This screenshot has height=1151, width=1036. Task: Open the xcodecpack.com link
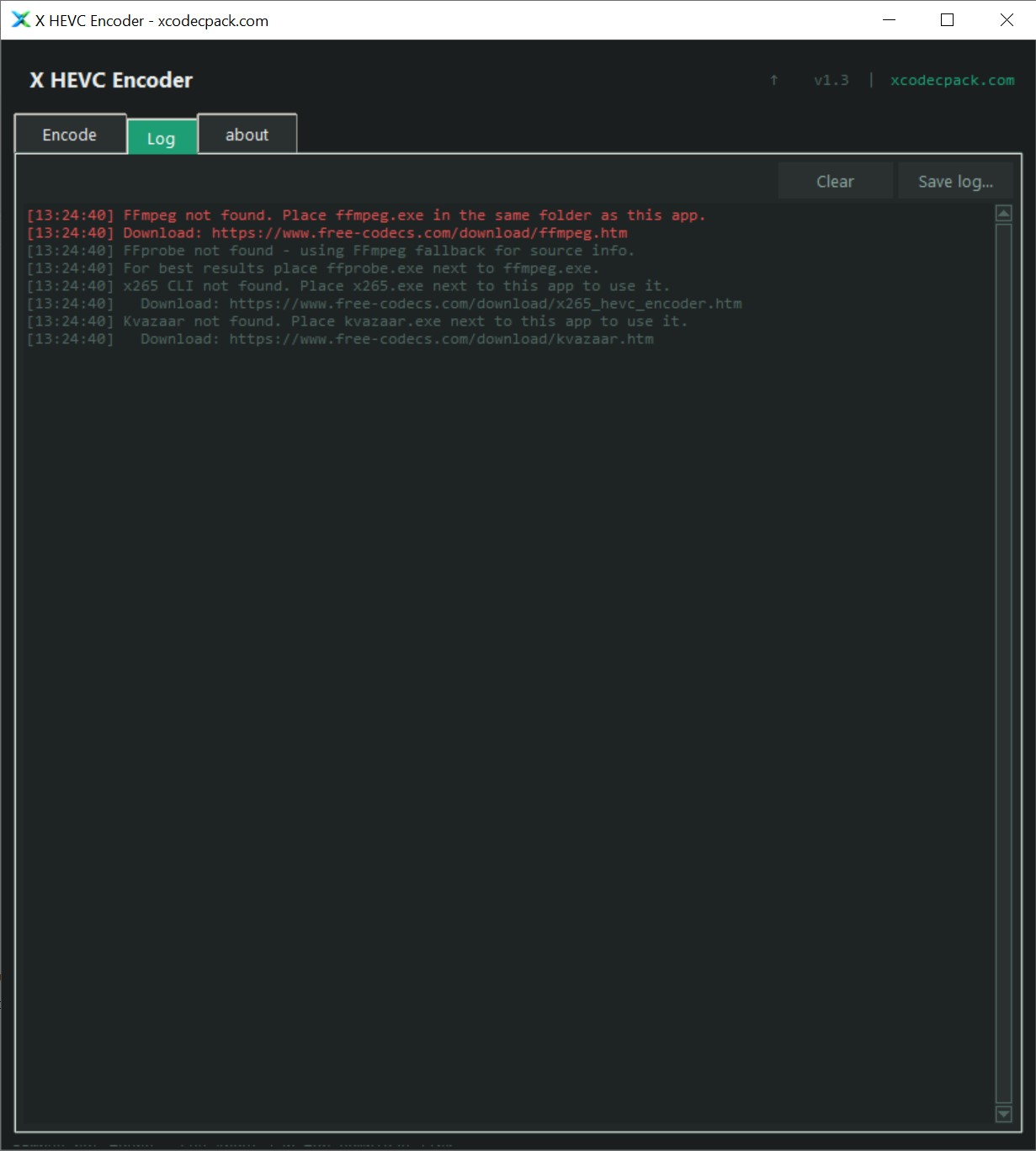[x=952, y=80]
